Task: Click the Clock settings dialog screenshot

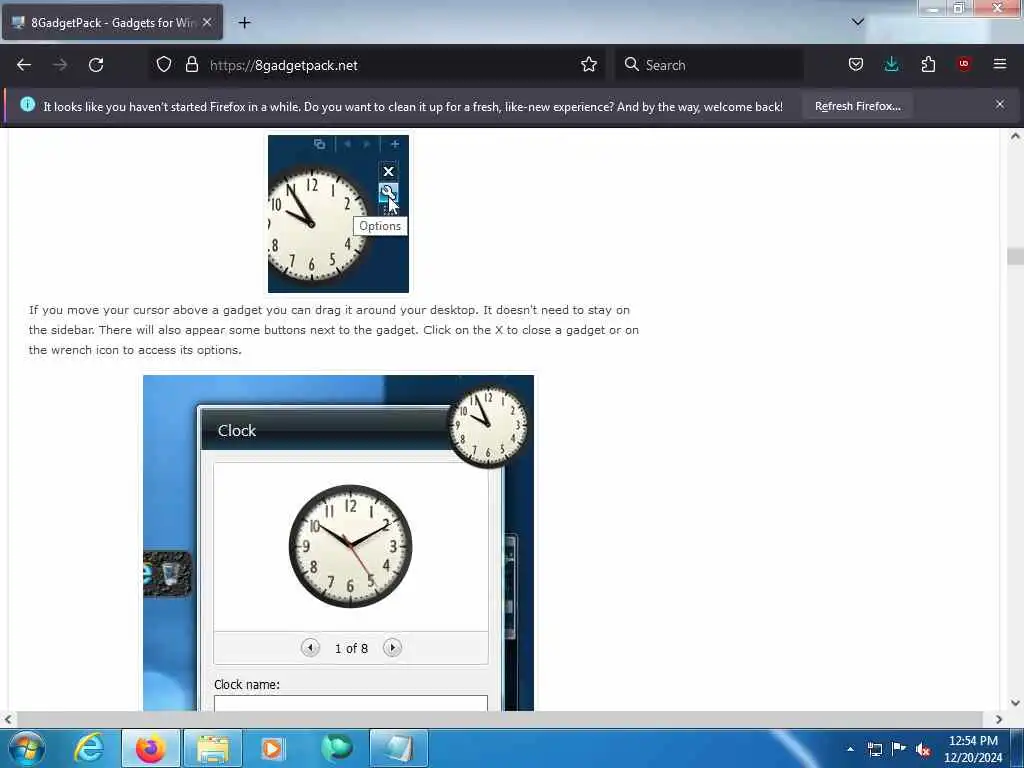Action: click(x=338, y=543)
